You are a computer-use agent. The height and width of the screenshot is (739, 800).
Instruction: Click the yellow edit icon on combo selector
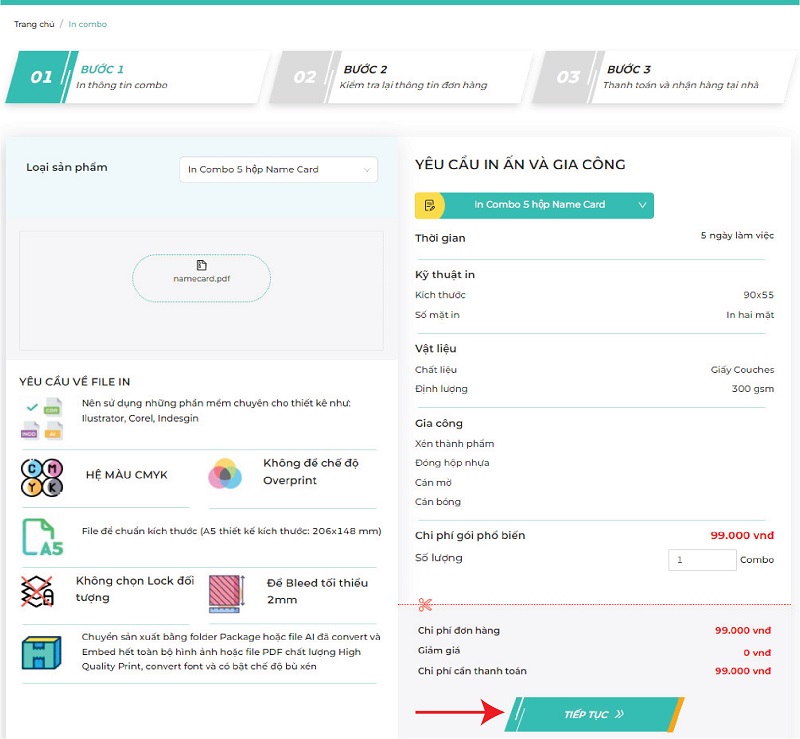(x=429, y=205)
